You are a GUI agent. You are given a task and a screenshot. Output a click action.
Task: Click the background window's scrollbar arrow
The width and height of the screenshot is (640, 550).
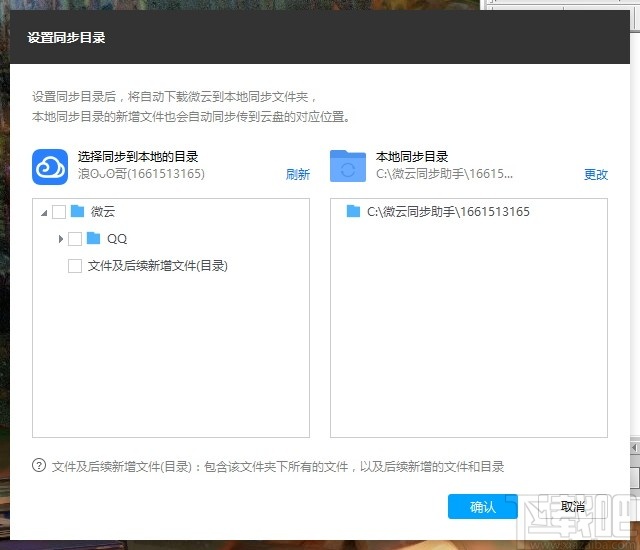click(x=635, y=448)
